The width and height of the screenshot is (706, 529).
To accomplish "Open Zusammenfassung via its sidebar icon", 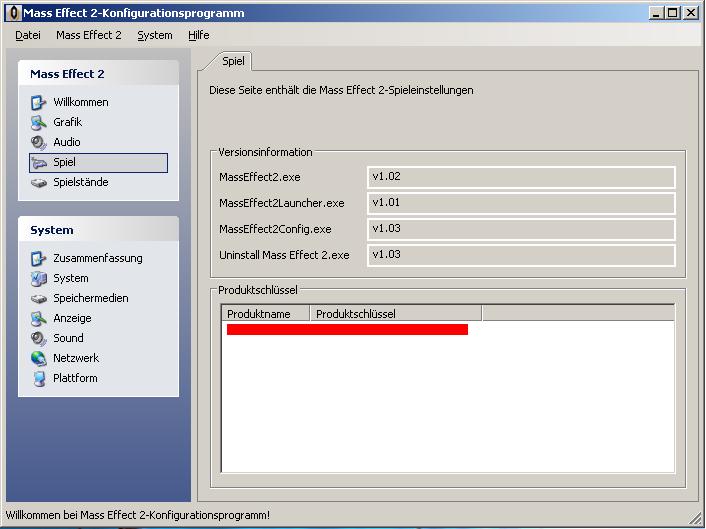I will [38, 258].
